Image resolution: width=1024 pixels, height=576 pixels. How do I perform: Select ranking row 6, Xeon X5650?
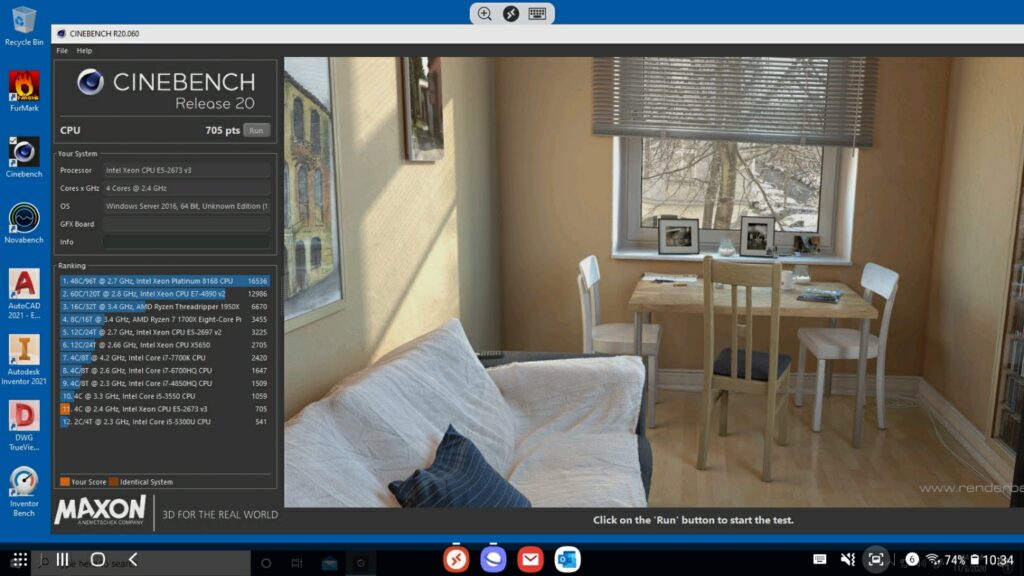point(165,345)
